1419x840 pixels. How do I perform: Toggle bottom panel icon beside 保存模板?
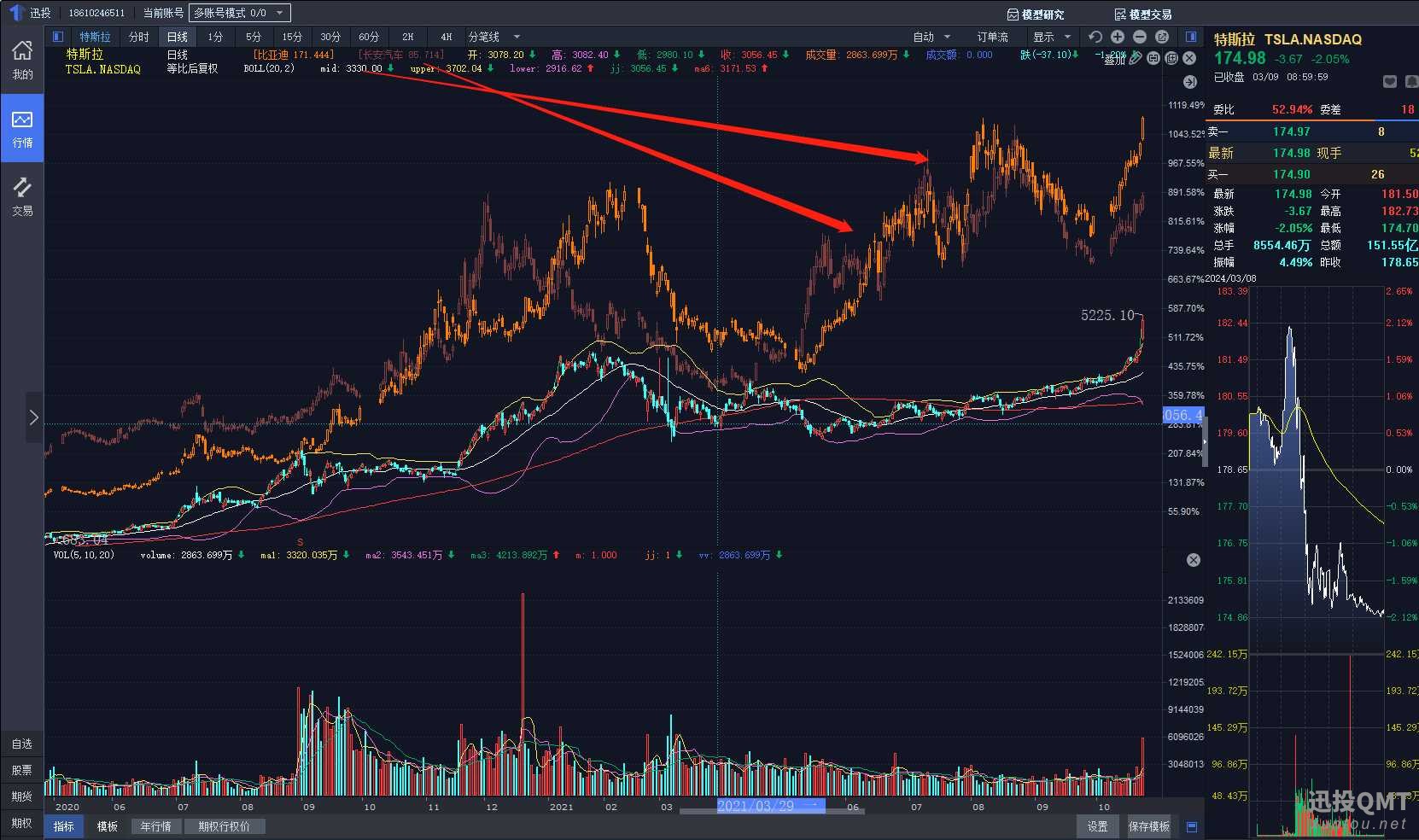1192,826
